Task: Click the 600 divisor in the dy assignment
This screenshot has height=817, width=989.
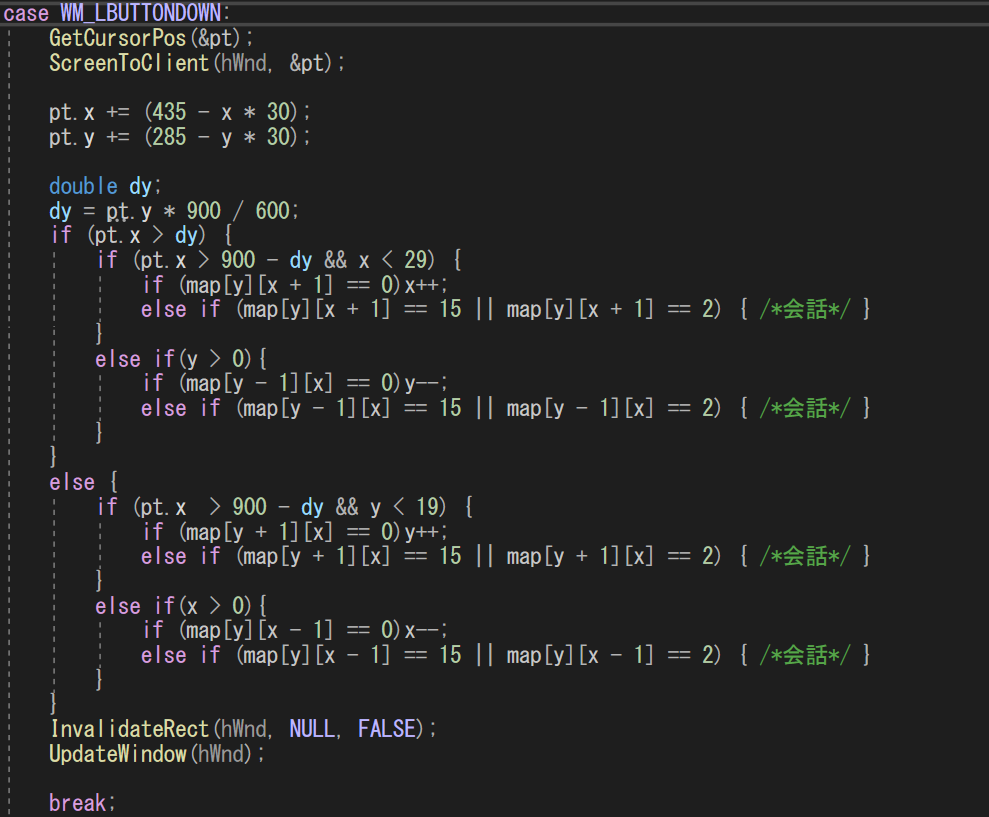Action: pyautogui.click(x=272, y=211)
